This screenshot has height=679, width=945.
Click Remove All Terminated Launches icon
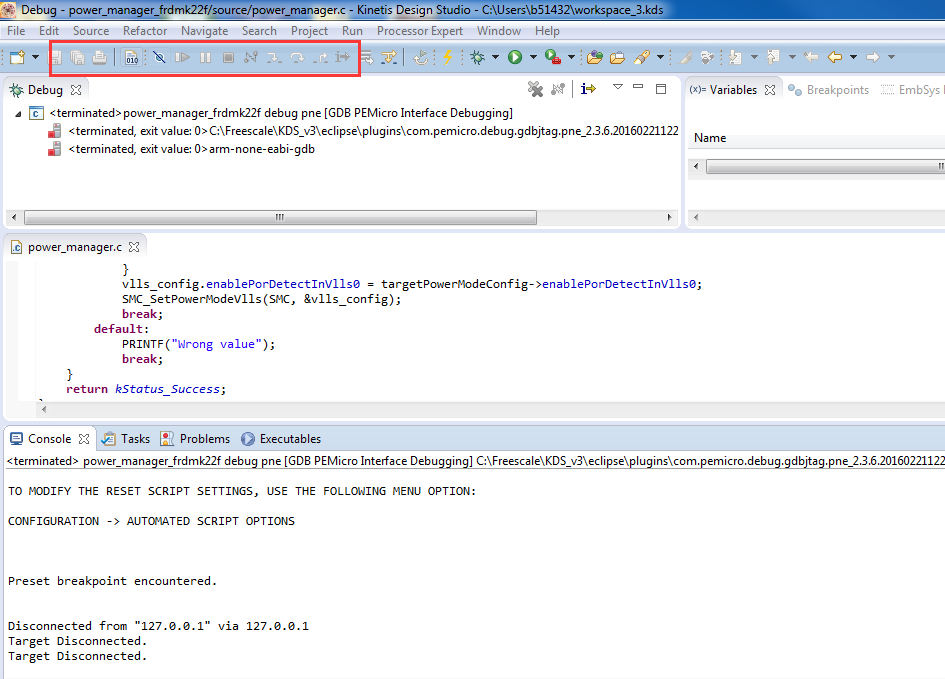pyautogui.click(x=535, y=89)
